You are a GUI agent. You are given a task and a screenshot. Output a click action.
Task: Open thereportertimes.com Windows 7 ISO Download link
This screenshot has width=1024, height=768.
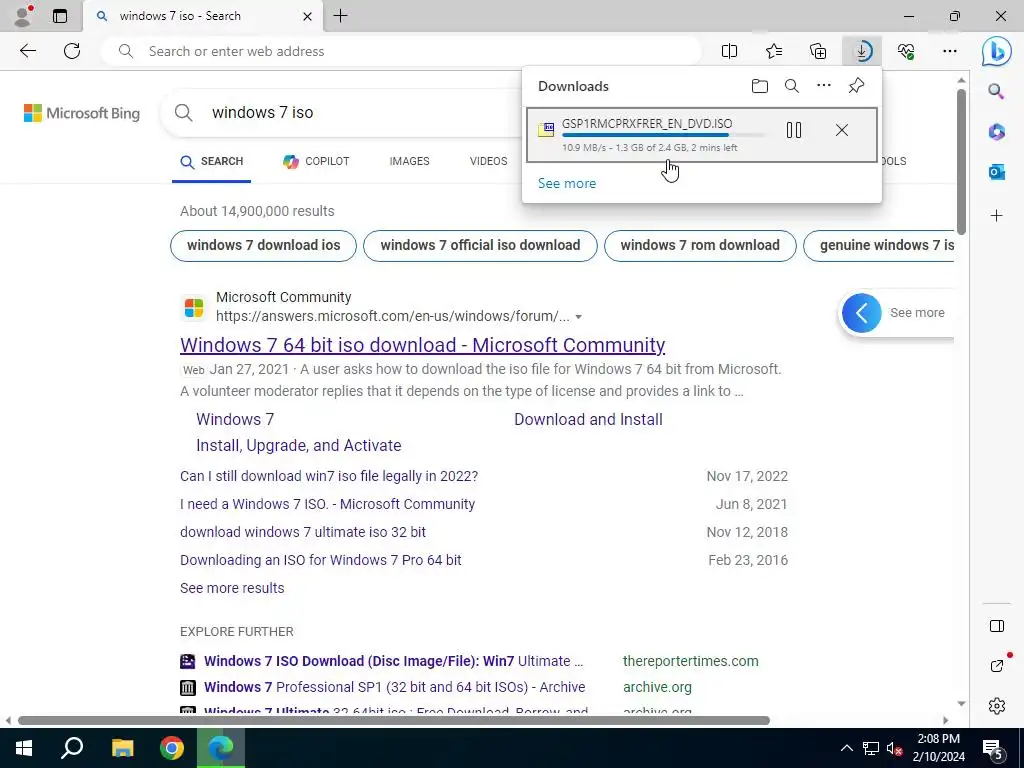pos(393,661)
